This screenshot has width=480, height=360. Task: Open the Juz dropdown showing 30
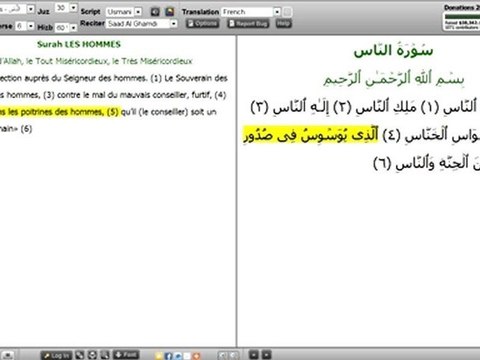[x=66, y=8]
